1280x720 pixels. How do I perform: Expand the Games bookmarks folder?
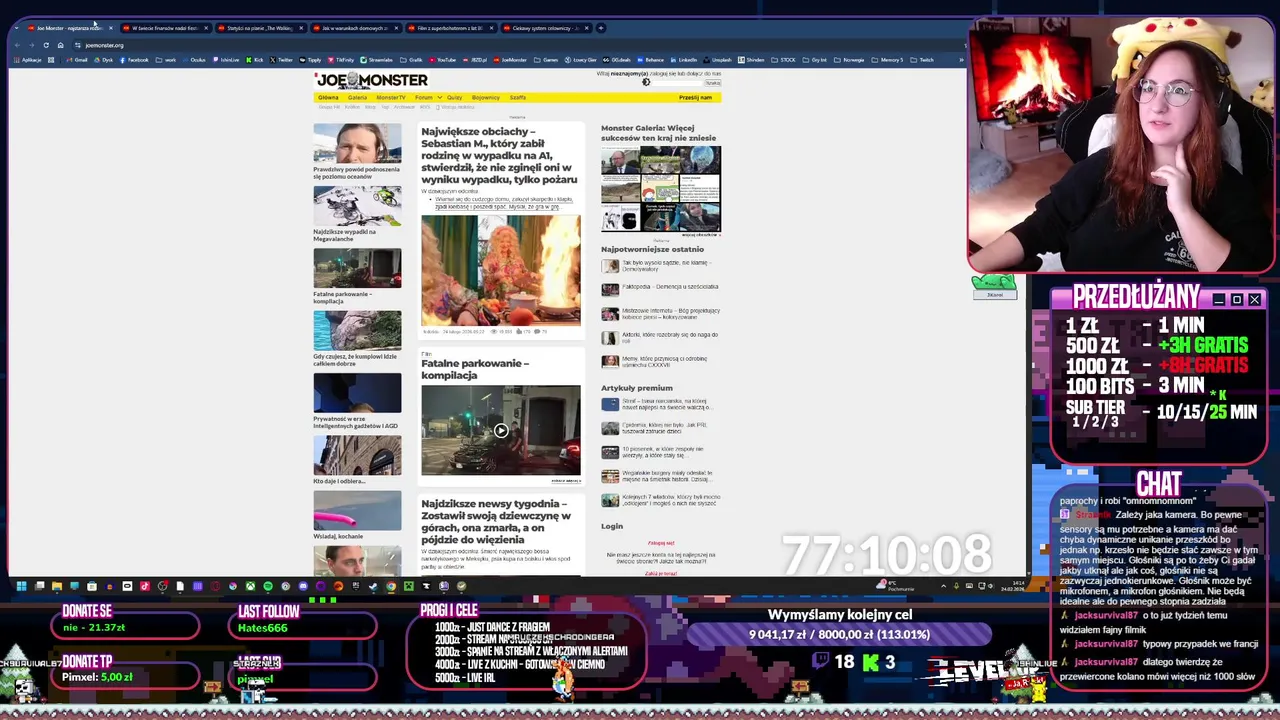click(547, 60)
